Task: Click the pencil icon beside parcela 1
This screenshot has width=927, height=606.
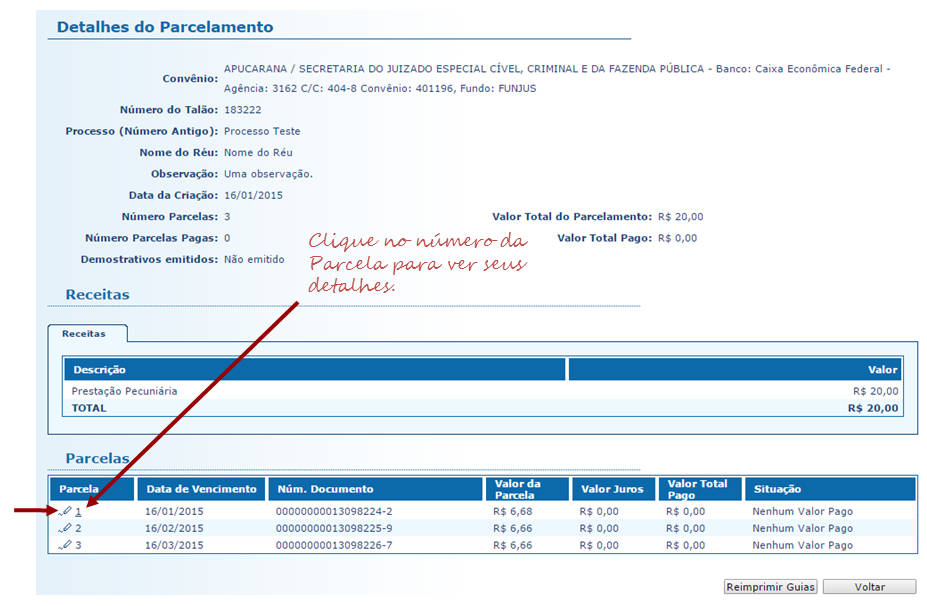Action: [x=65, y=511]
